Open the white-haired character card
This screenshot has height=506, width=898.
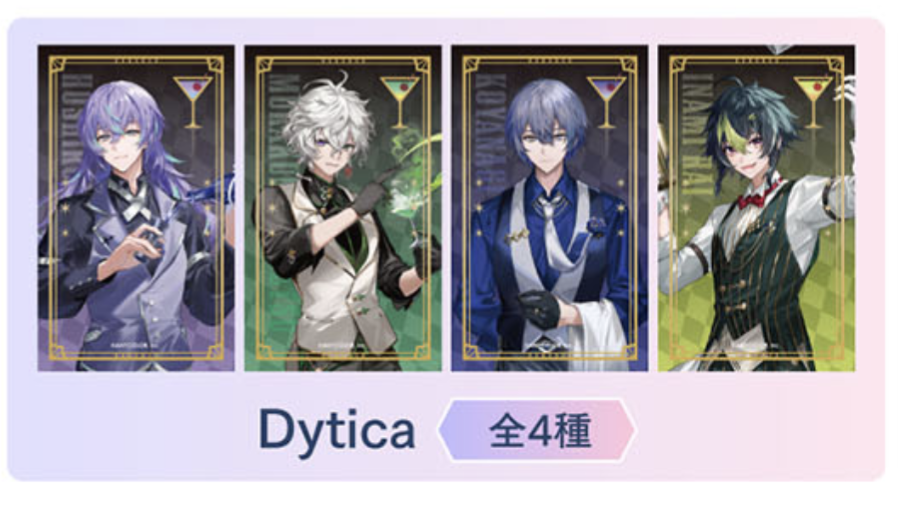coord(343,208)
